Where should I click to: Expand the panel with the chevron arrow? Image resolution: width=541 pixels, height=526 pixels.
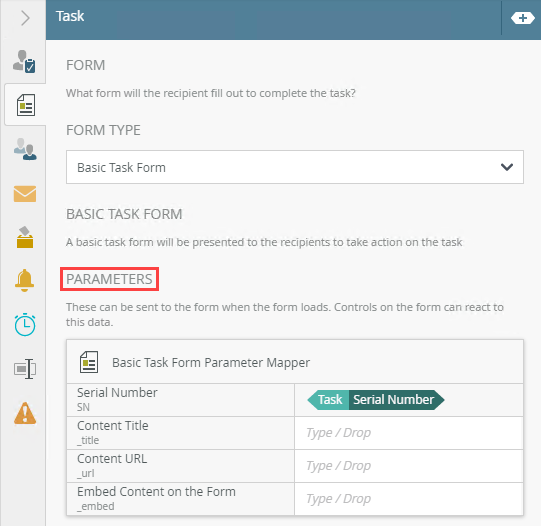(x=25, y=18)
